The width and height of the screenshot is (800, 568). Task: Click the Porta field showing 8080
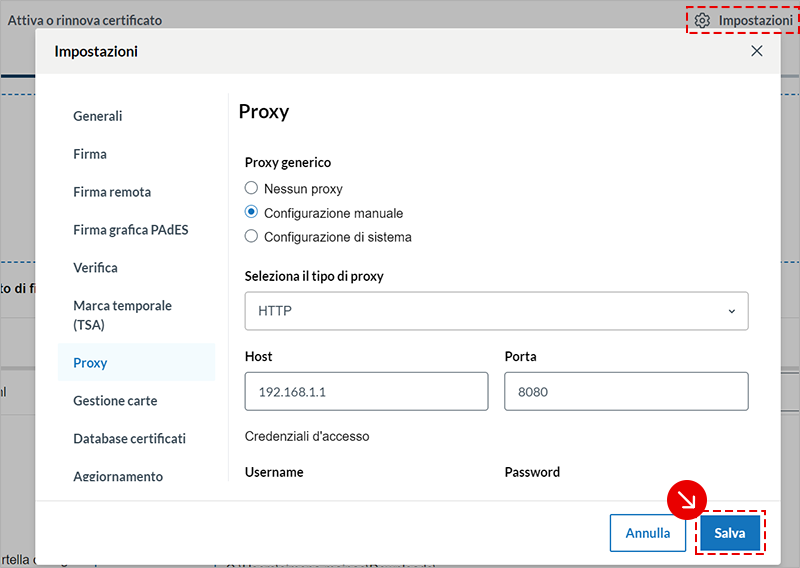[x=626, y=392]
